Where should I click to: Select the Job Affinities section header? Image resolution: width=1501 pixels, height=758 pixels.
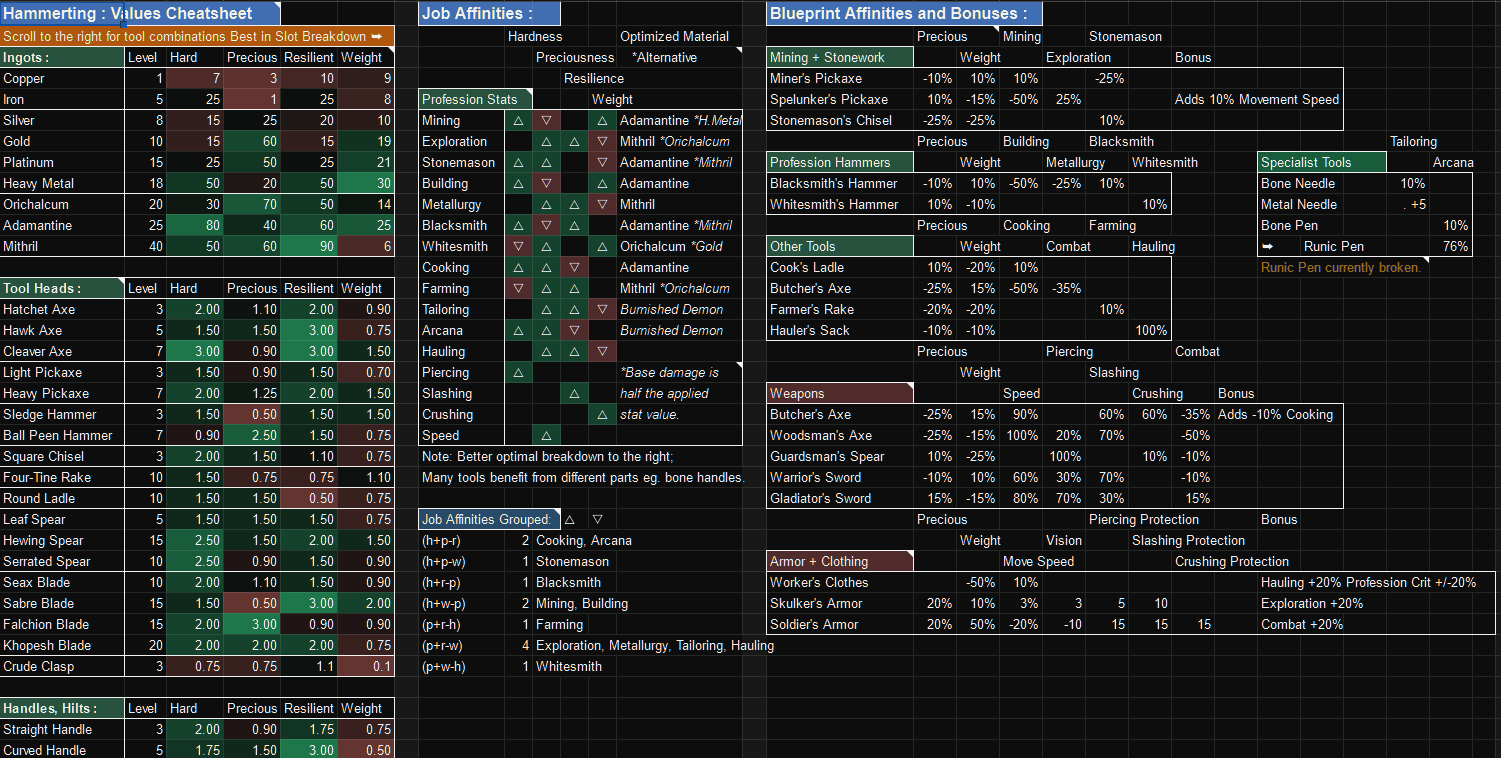click(x=489, y=14)
